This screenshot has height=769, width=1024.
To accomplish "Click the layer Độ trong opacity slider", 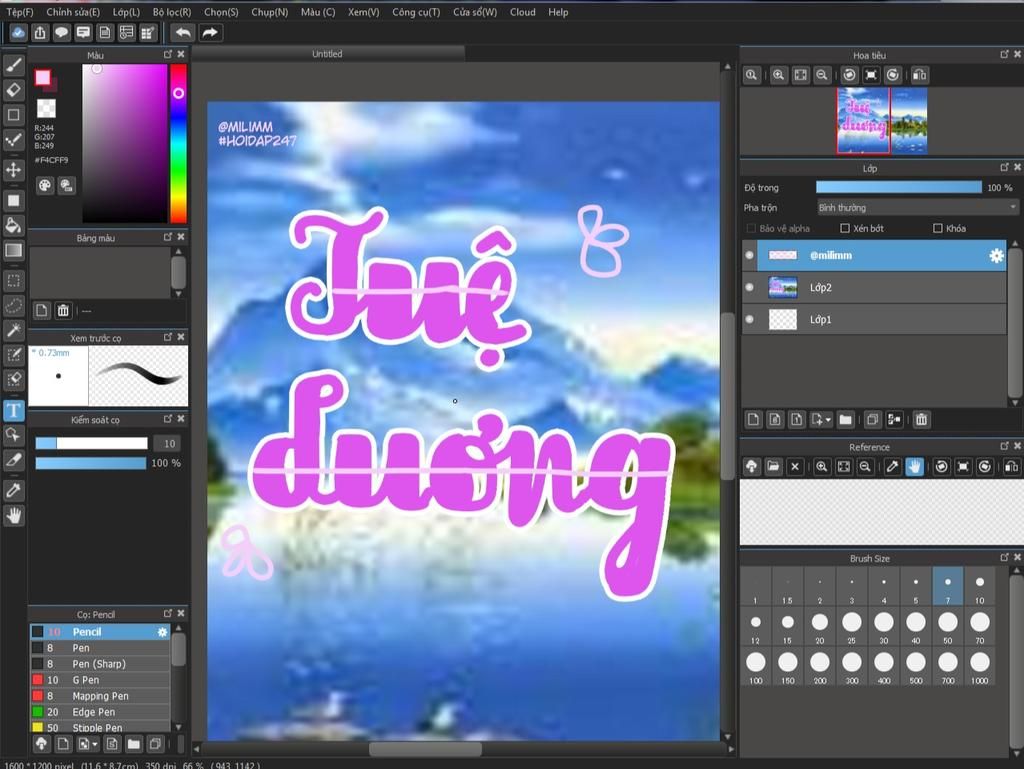I will click(x=899, y=187).
